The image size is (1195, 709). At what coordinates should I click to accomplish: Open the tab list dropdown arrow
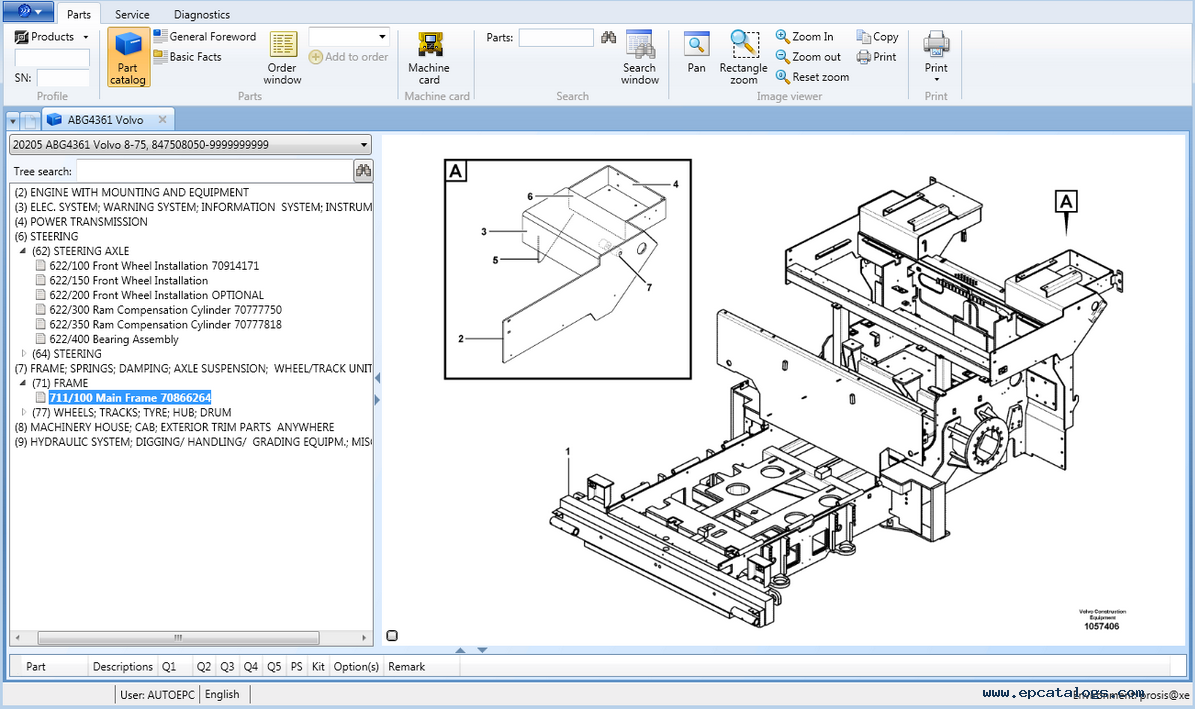[12, 120]
